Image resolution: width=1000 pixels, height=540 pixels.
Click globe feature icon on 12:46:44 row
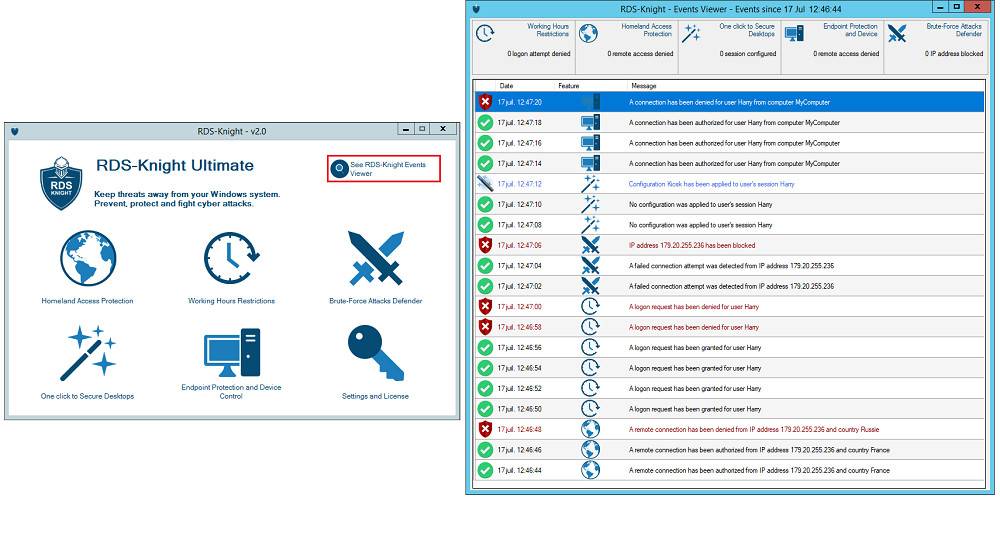pos(591,470)
